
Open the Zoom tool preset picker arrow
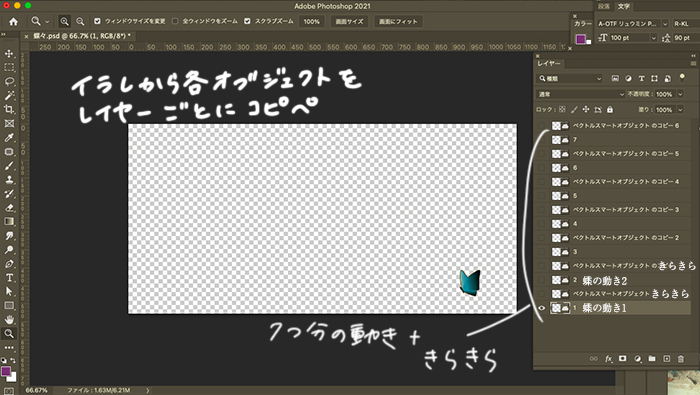pyautogui.click(x=47, y=21)
